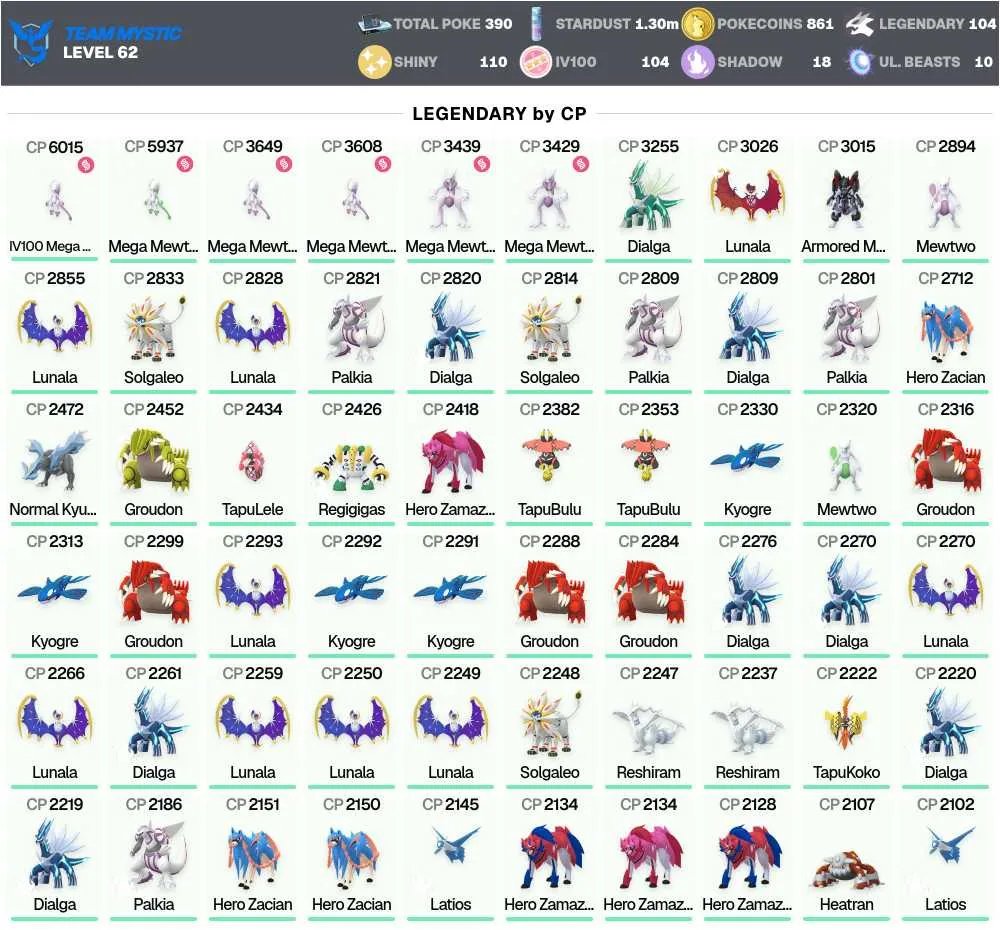
Task: Select the TapuKoko sprite
Action: click(x=846, y=723)
